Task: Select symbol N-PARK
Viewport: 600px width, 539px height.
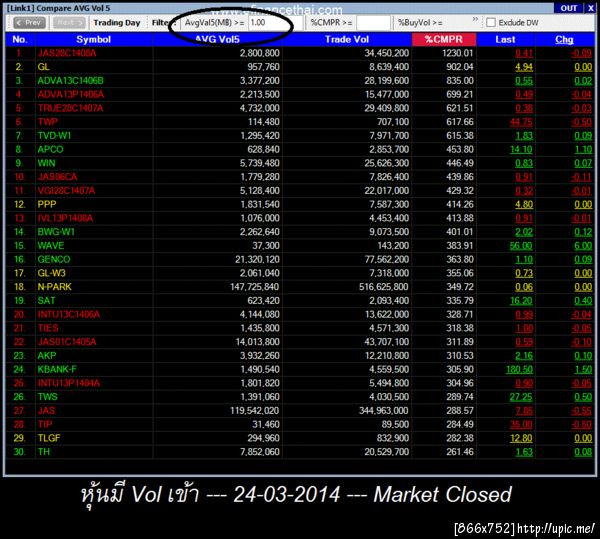Action: [x=54, y=287]
